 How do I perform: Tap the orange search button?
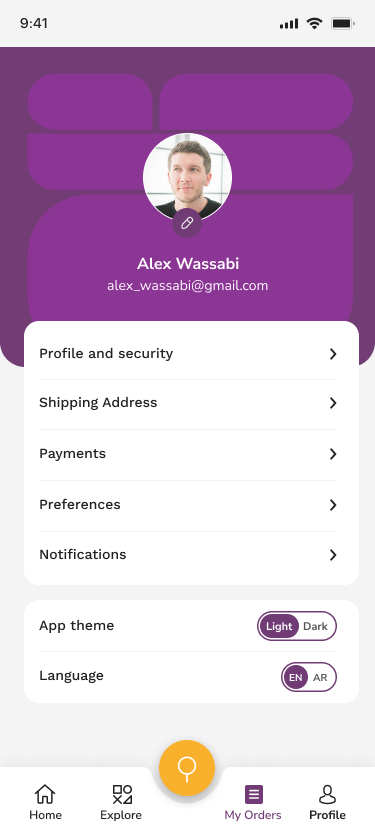point(187,768)
